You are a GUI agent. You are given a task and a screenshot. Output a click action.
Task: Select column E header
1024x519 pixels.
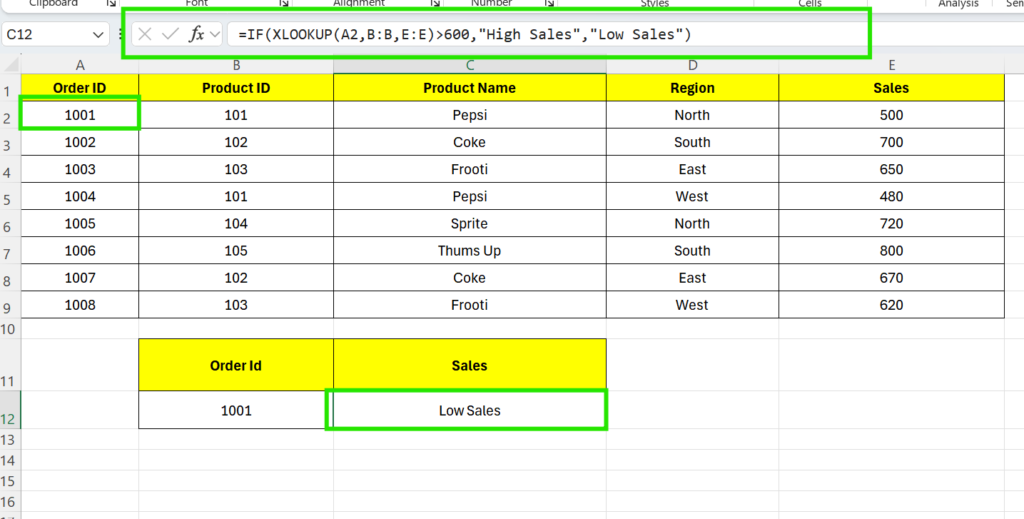click(x=891, y=65)
